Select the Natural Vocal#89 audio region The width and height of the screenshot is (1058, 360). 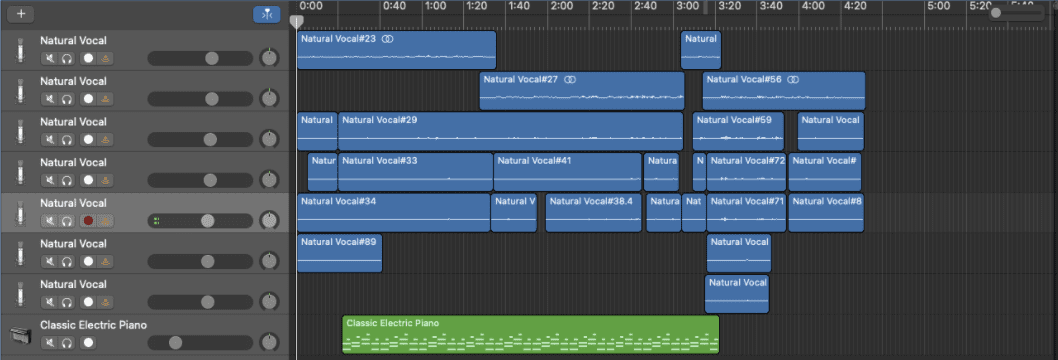[x=339, y=253]
